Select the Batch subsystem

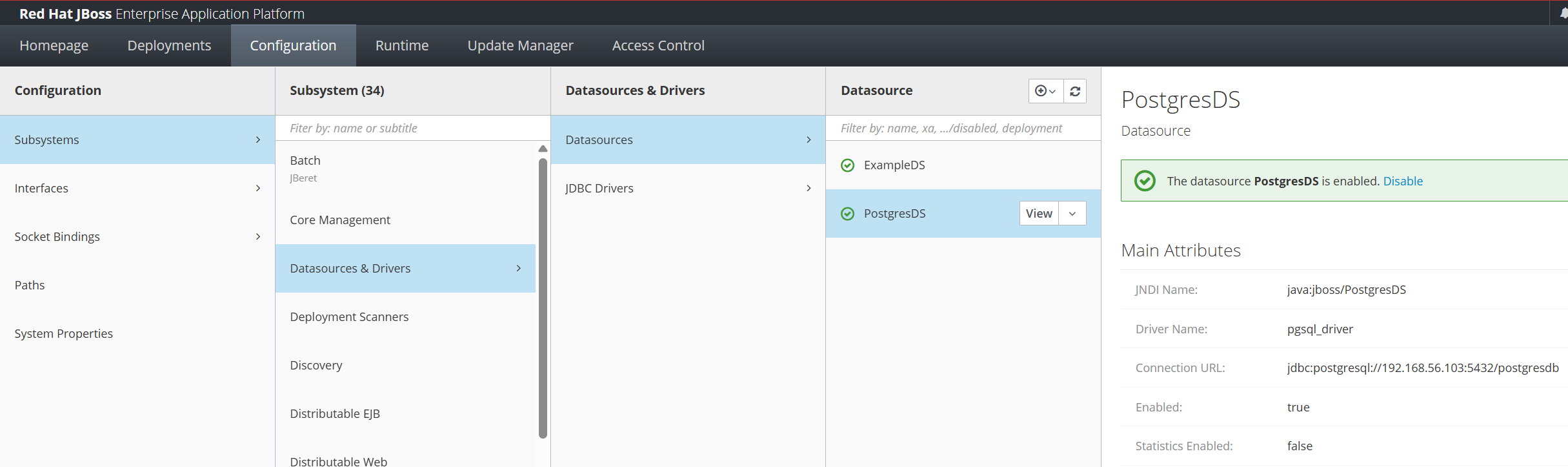tap(405, 168)
